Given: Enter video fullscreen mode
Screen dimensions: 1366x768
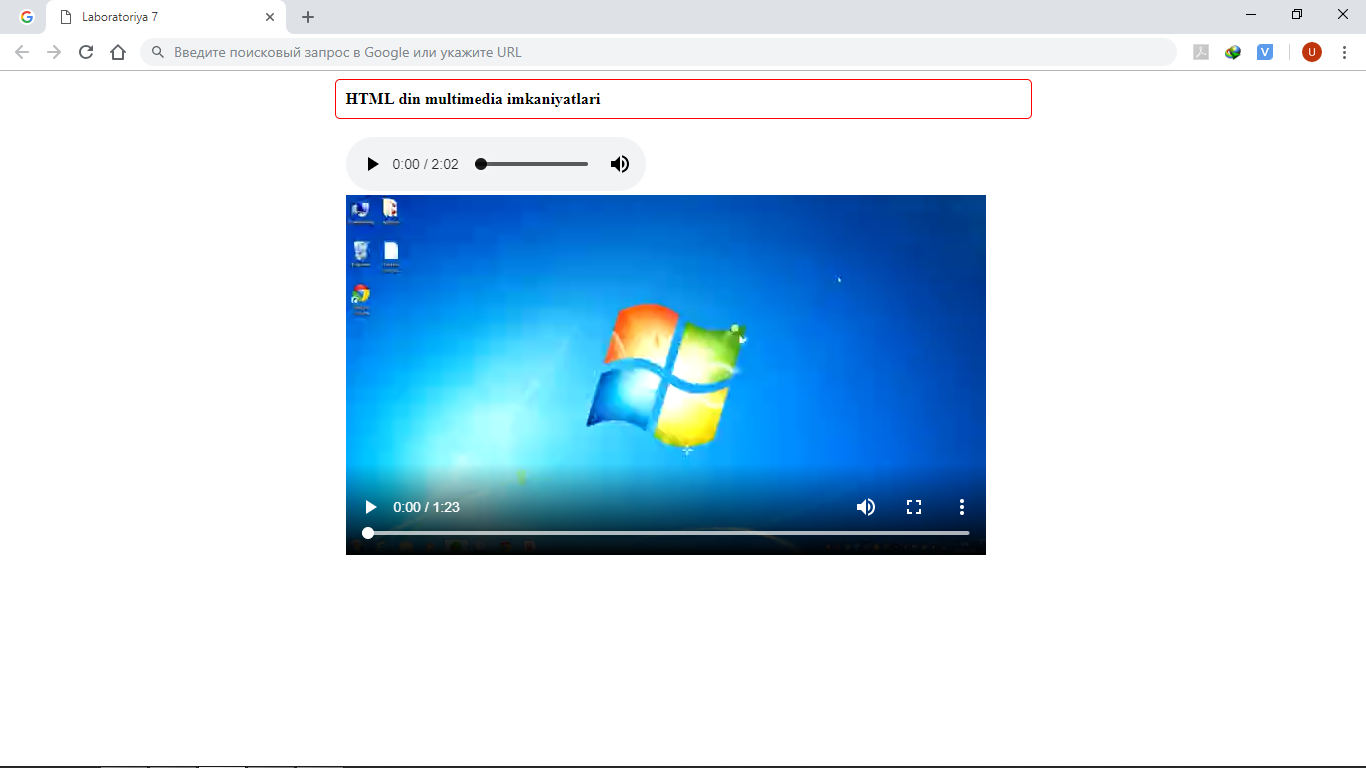Looking at the screenshot, I should point(914,507).
